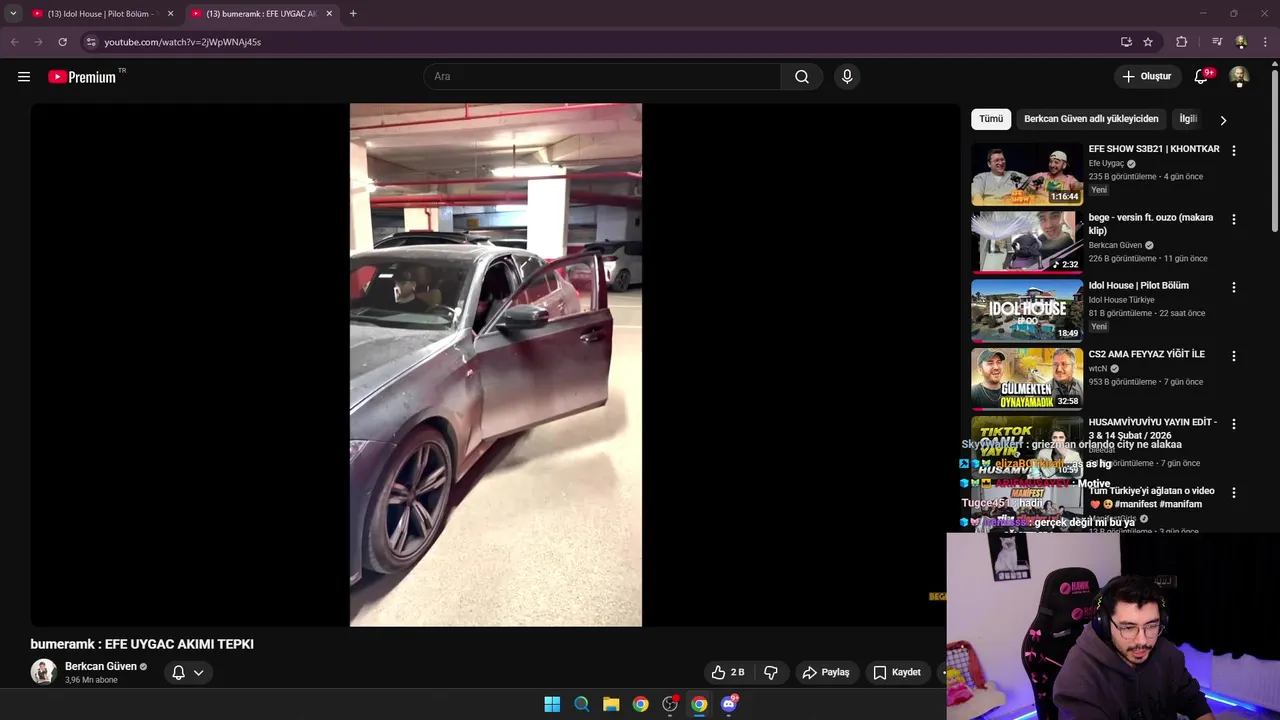Image resolution: width=1280 pixels, height=720 pixels.
Task: Open Berkcan Güven channel name link
Action: [x=101, y=667]
